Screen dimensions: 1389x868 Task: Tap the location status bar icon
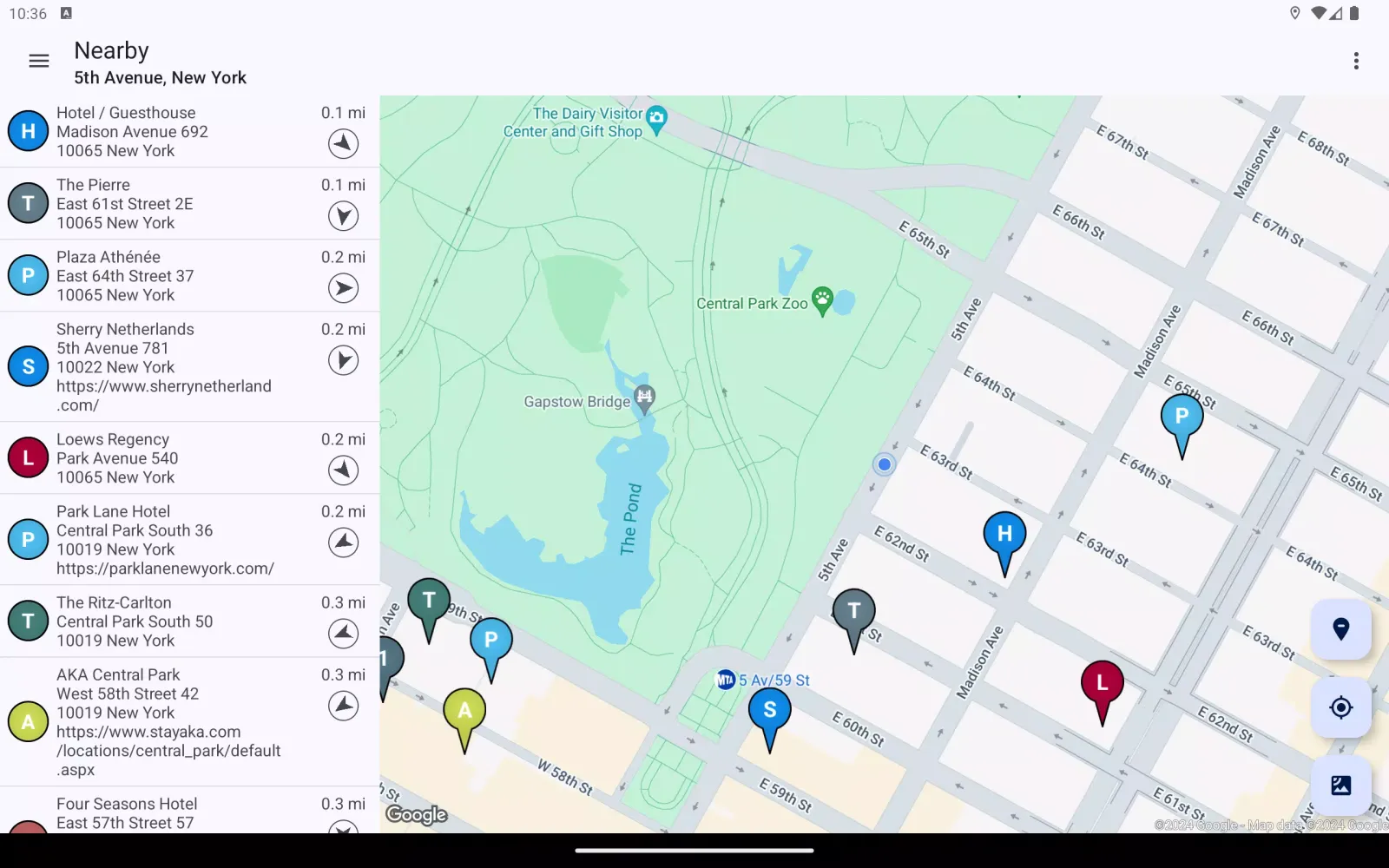point(1294,13)
